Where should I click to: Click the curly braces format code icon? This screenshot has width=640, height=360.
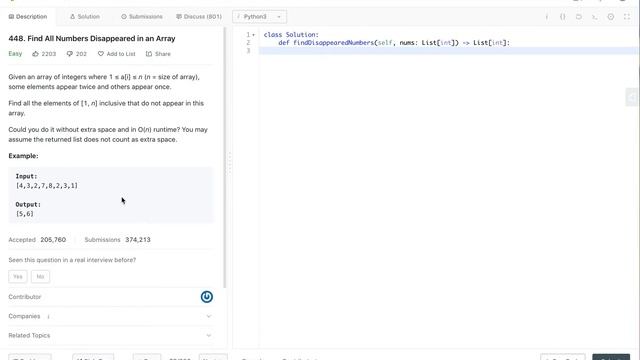pyautogui.click(x=562, y=17)
